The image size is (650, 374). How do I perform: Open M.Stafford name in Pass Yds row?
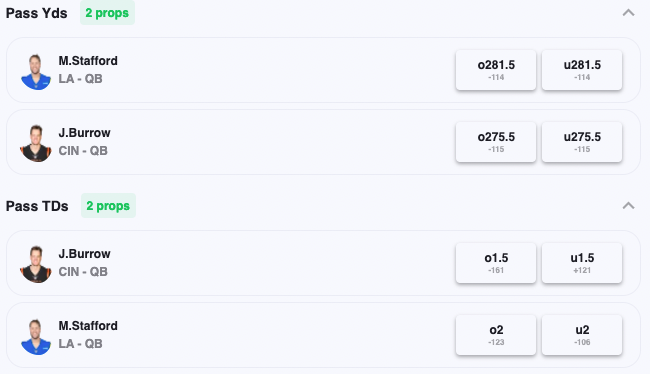coord(88,61)
